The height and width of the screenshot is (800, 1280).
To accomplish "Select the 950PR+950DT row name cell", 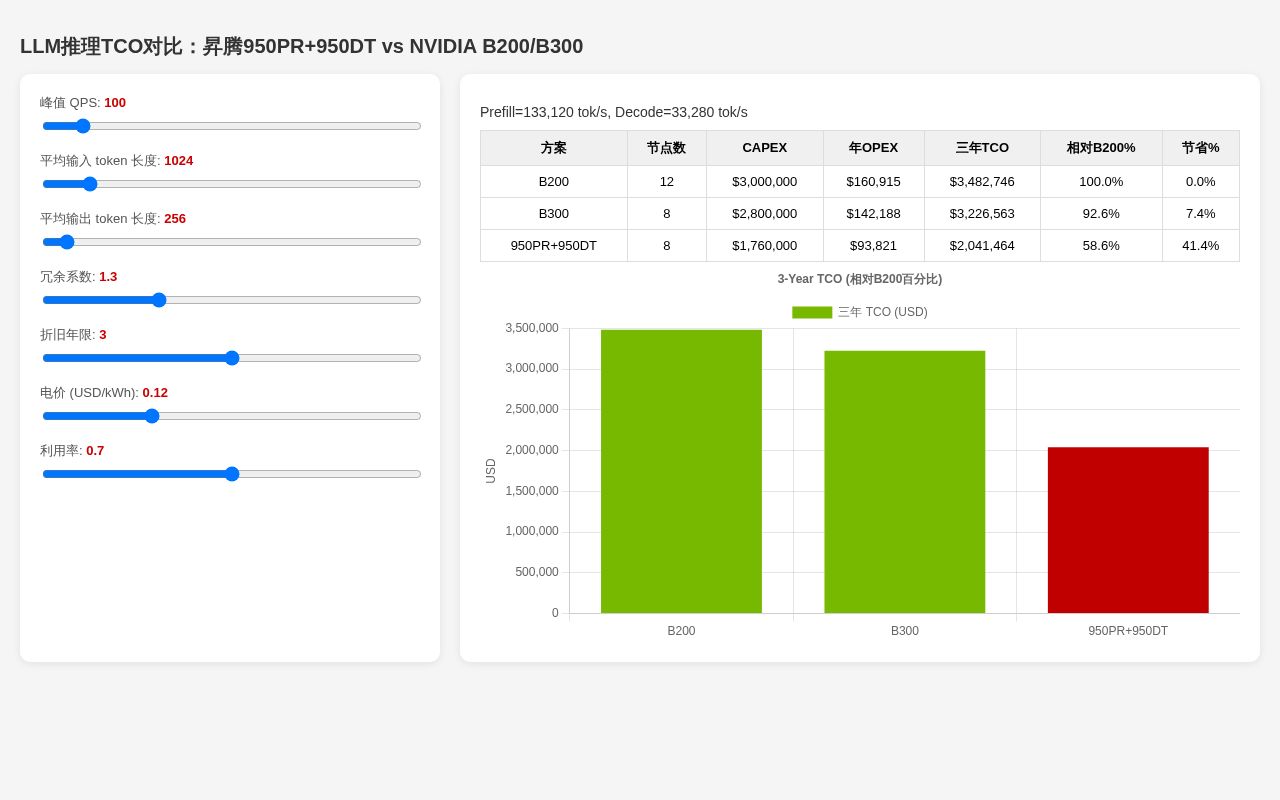I will pos(554,246).
